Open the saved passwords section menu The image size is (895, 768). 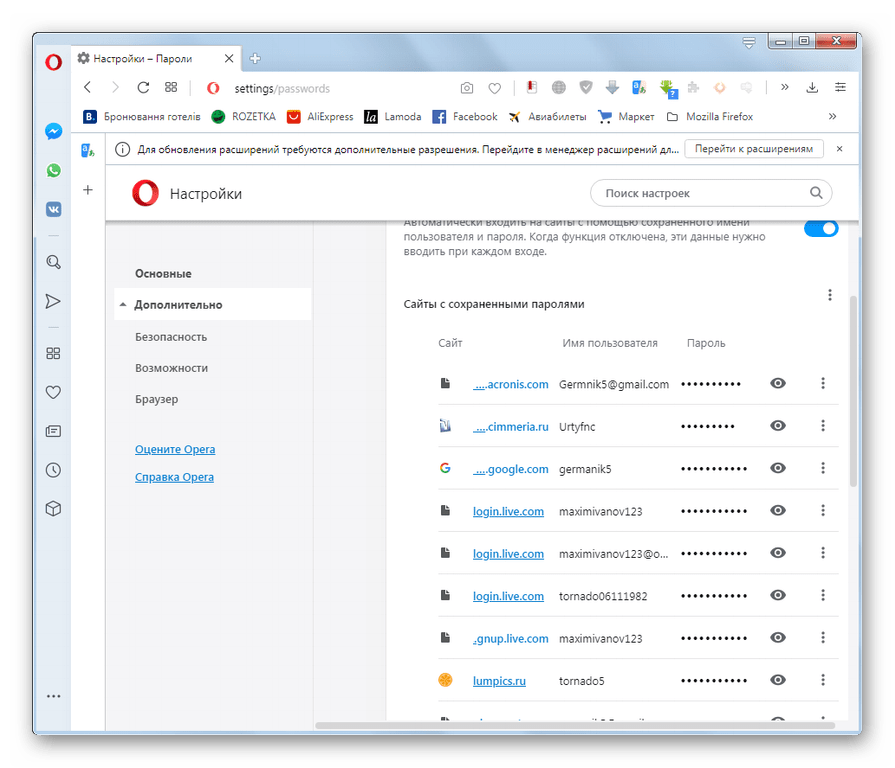click(829, 295)
